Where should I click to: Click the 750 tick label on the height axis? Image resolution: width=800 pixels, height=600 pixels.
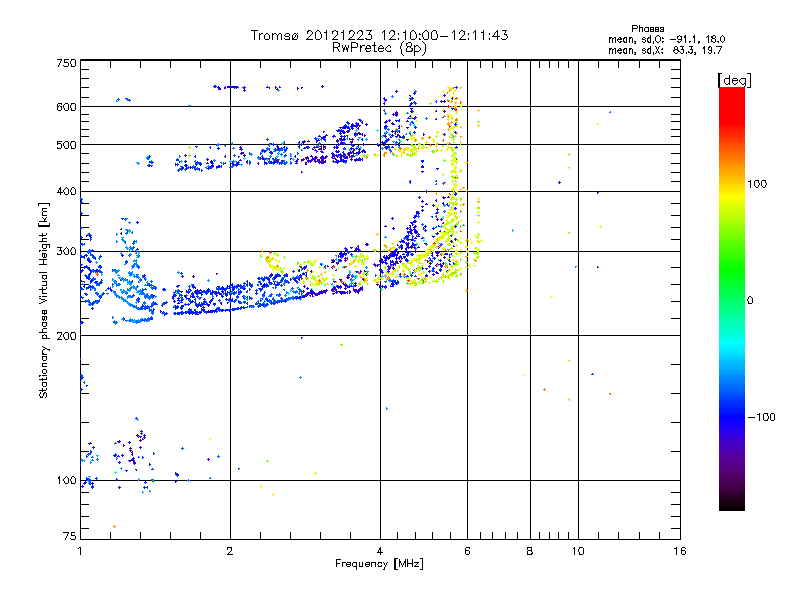pyautogui.click(x=66, y=62)
